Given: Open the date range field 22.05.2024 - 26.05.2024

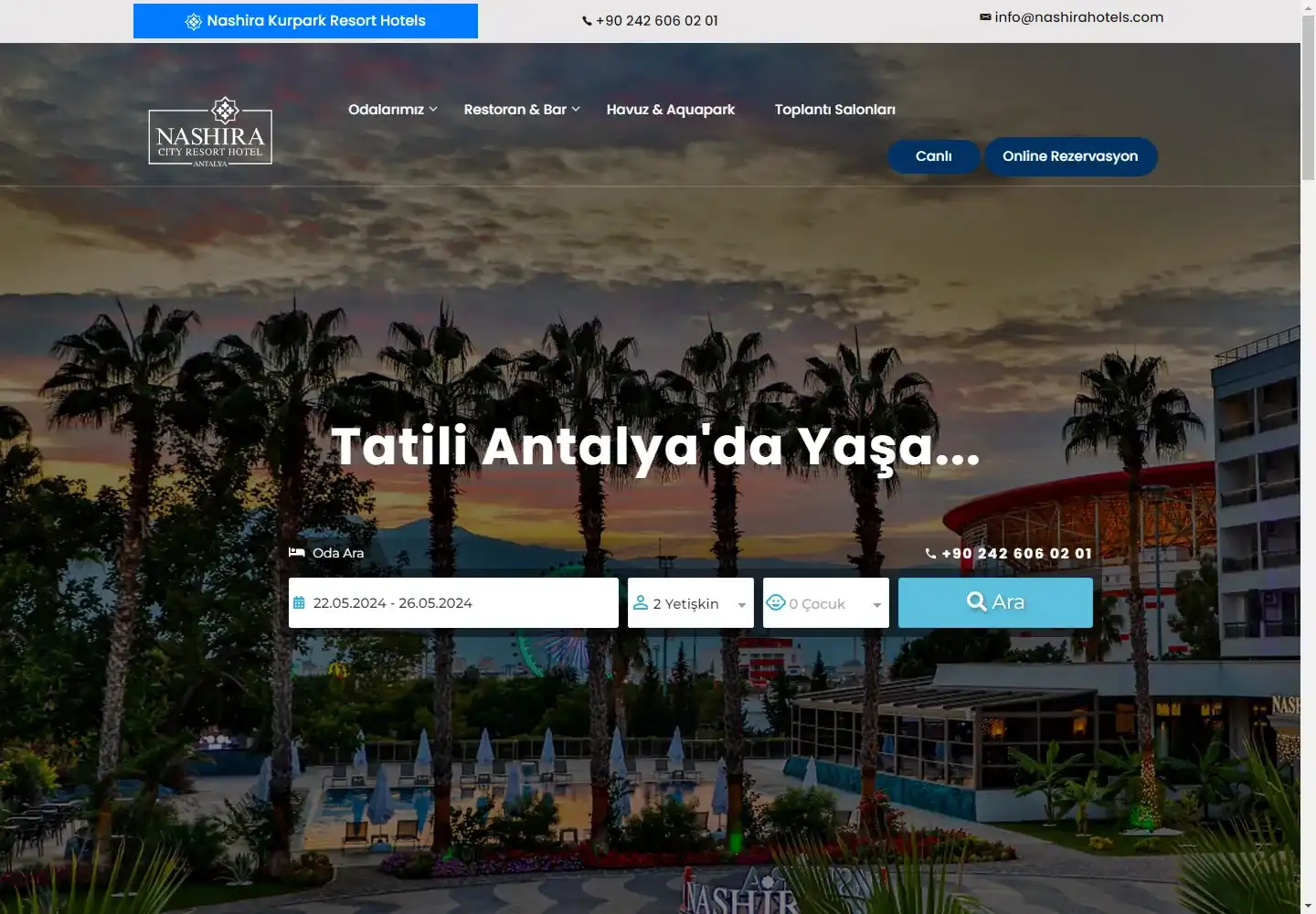Looking at the screenshot, I should 453,602.
